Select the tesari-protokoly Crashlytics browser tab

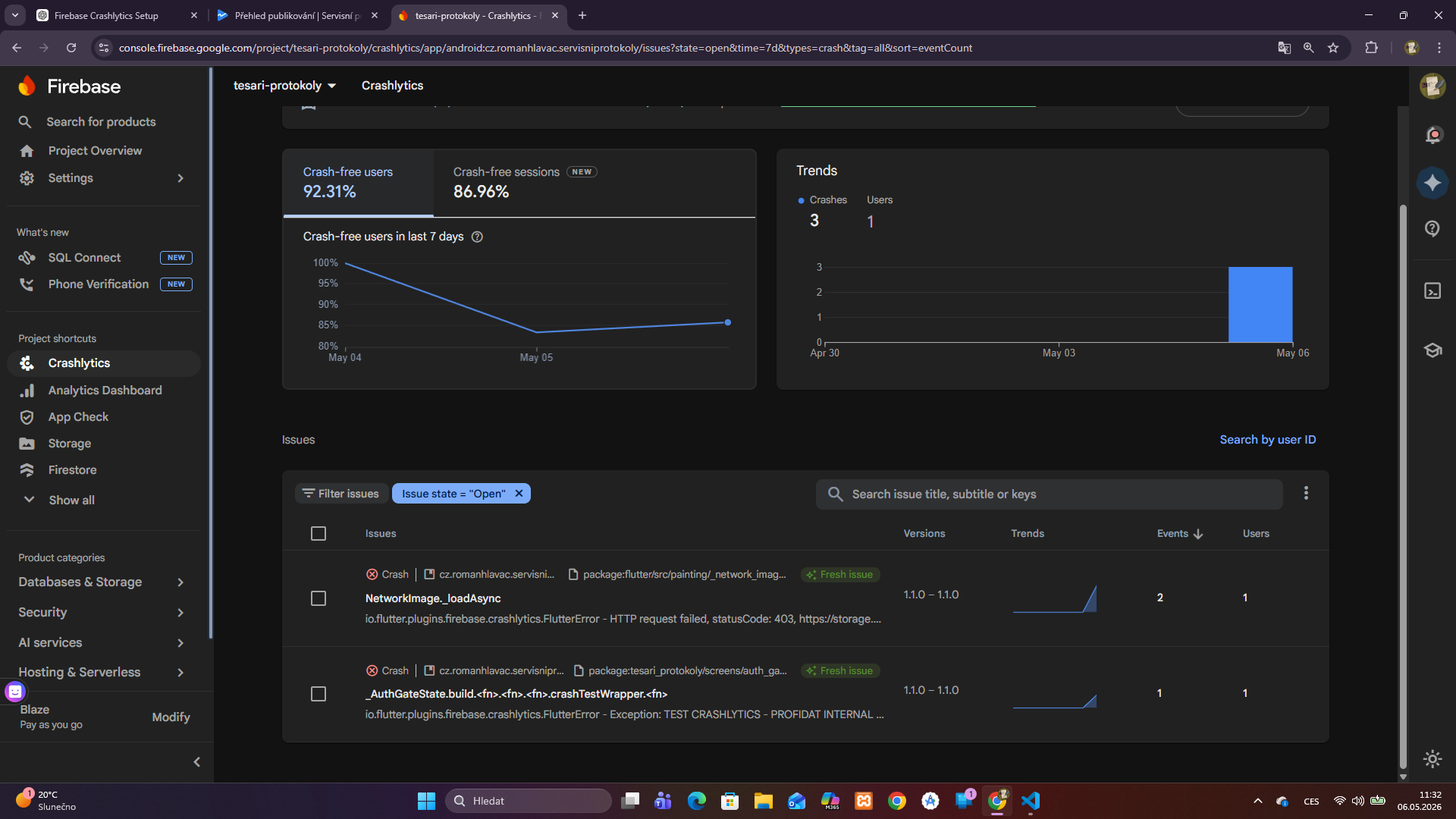point(477,15)
